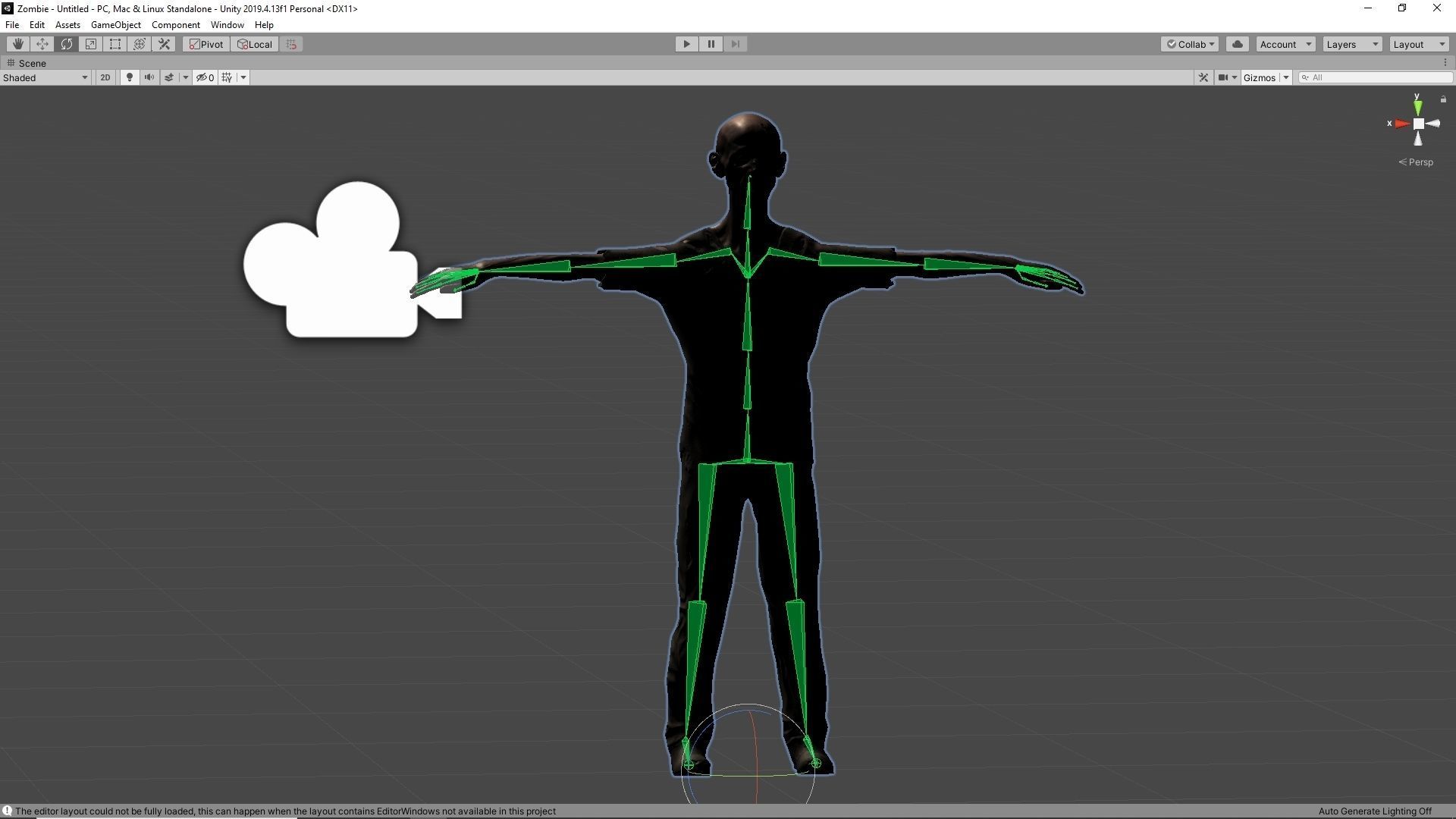Toggle grid snapping in the toolbar
1456x819 pixels.
[292, 44]
